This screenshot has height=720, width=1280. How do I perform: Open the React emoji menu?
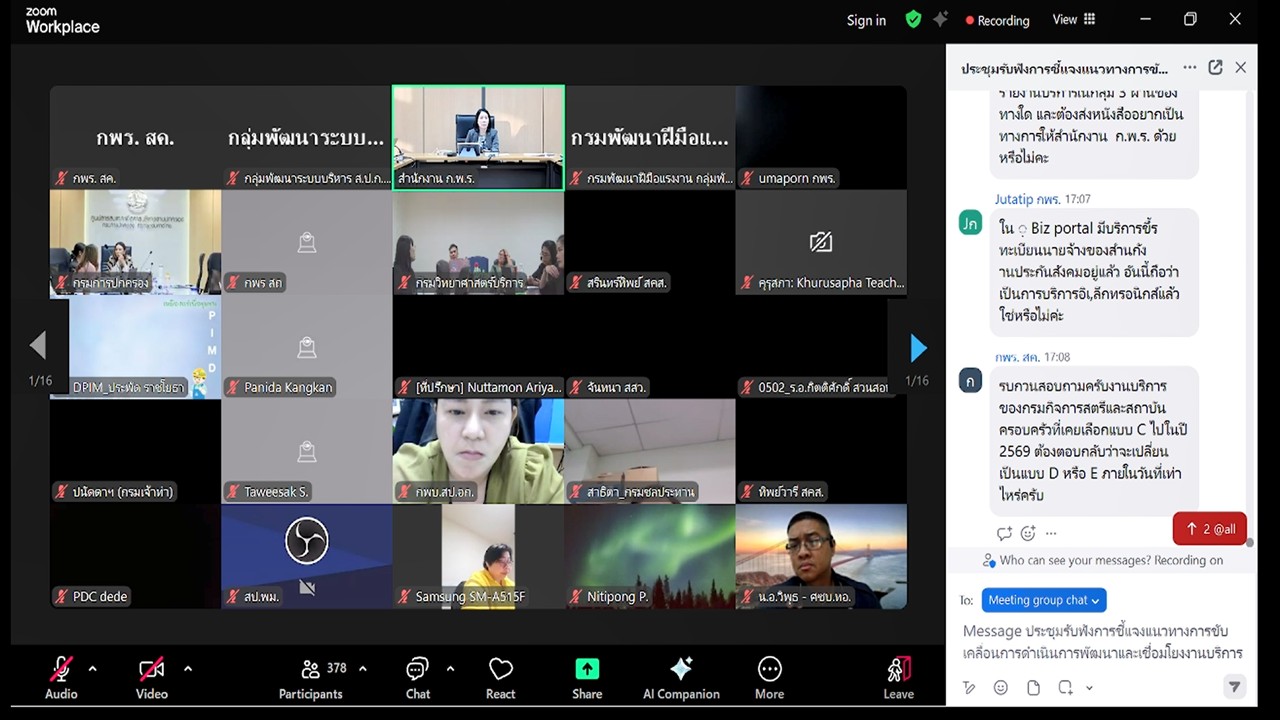[x=501, y=678]
